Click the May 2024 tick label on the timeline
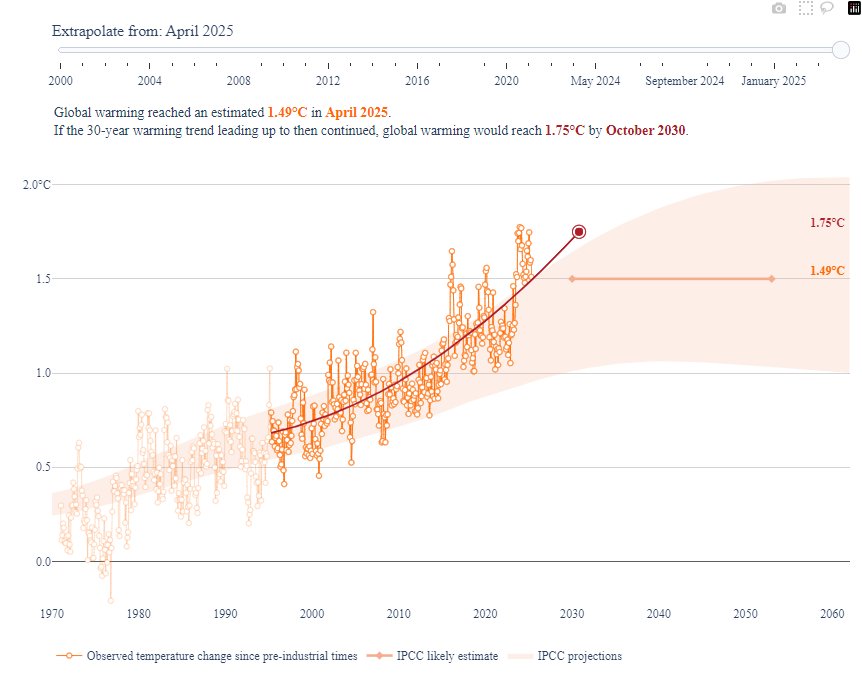The image size is (862, 686). click(594, 81)
